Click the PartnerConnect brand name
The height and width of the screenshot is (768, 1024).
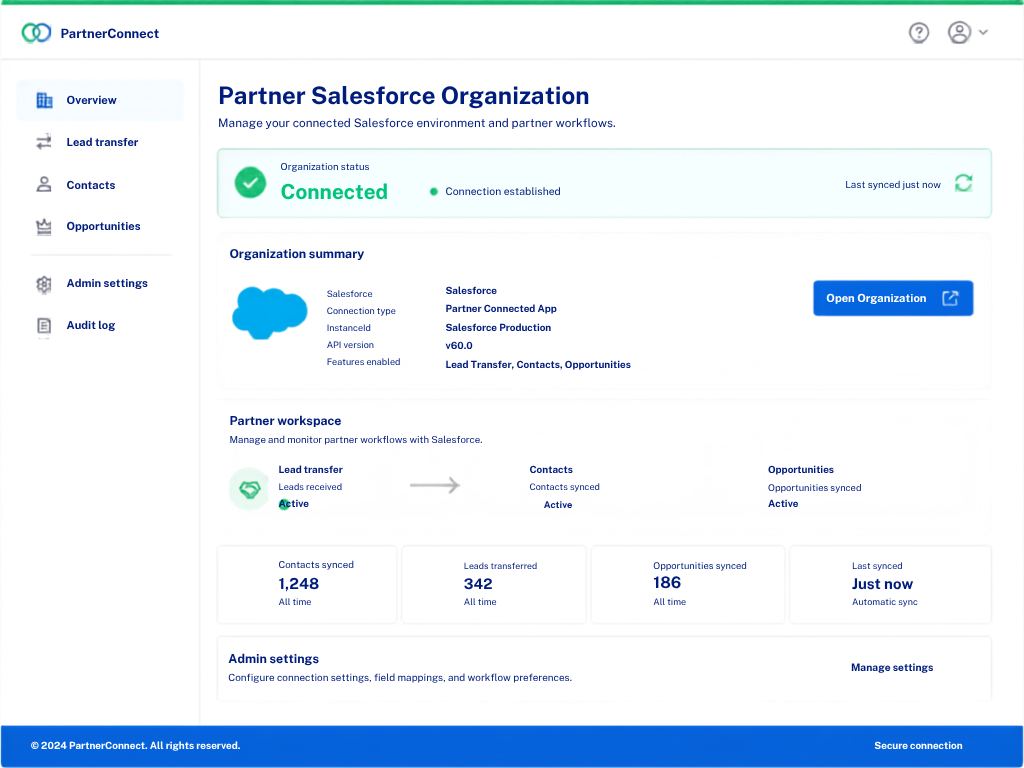110,33
